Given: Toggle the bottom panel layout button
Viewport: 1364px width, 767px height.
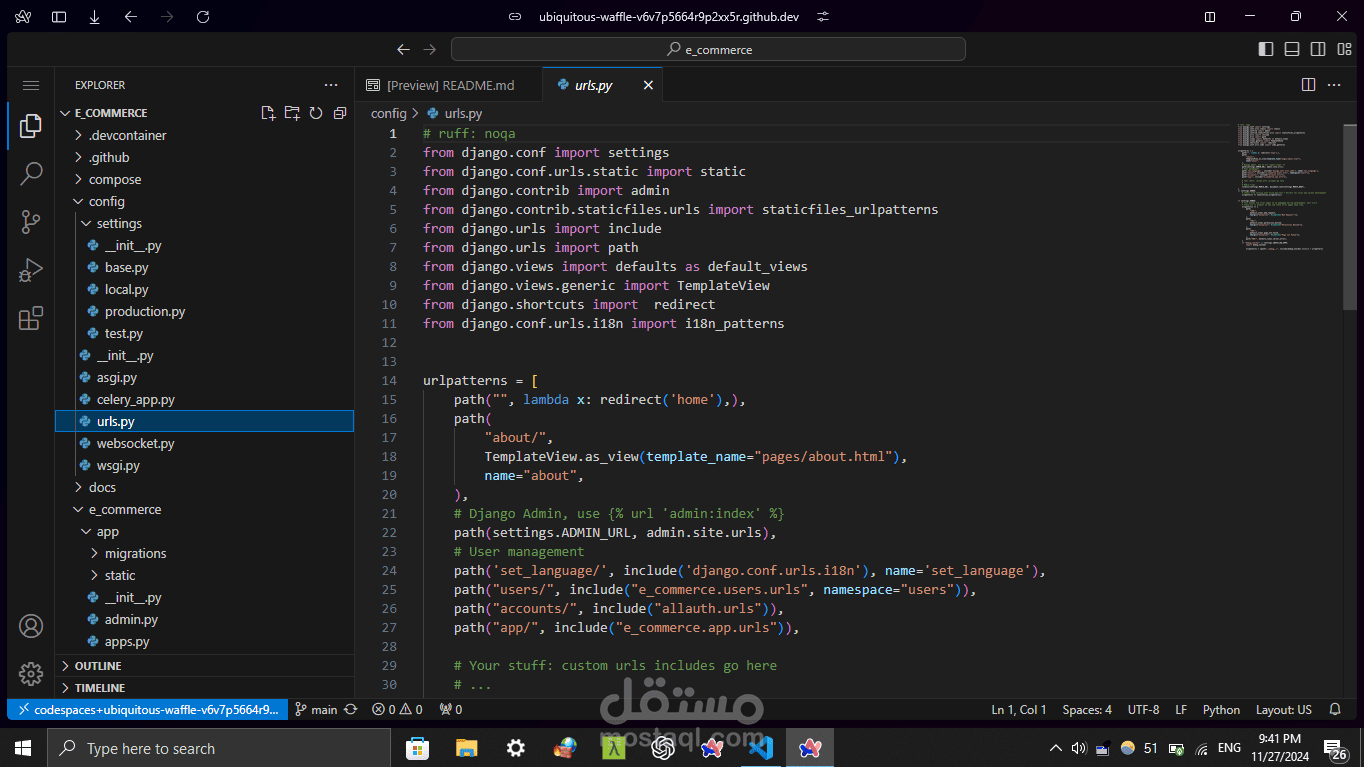Looking at the screenshot, I should coord(1292,49).
